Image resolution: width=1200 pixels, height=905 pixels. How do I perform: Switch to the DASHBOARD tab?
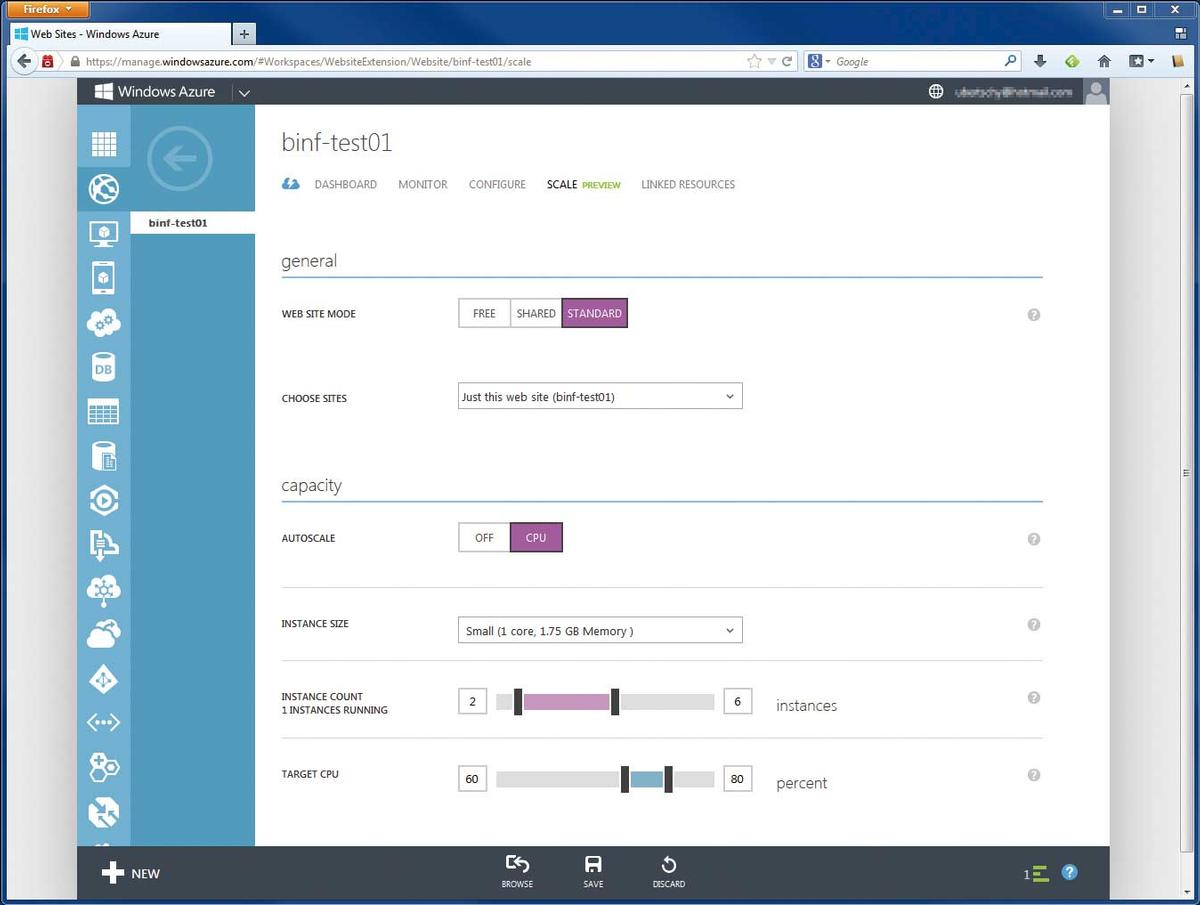(346, 185)
